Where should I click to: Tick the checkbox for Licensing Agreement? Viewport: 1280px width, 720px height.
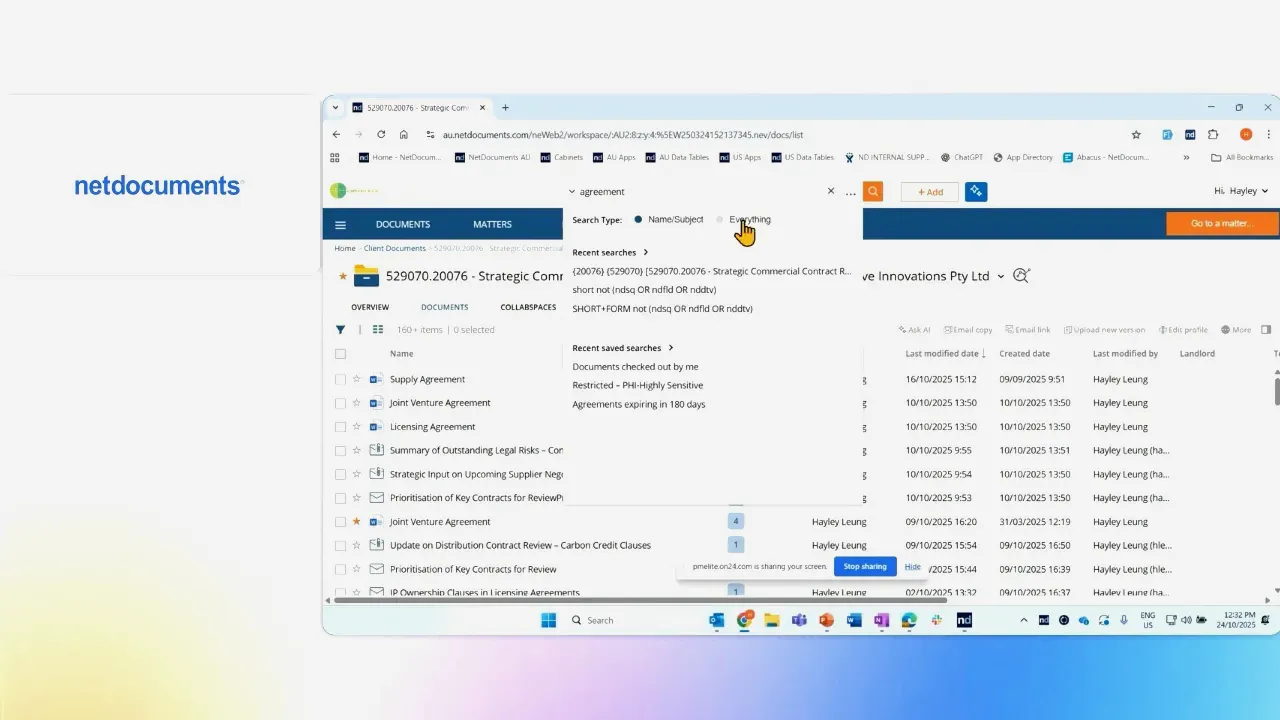point(341,427)
